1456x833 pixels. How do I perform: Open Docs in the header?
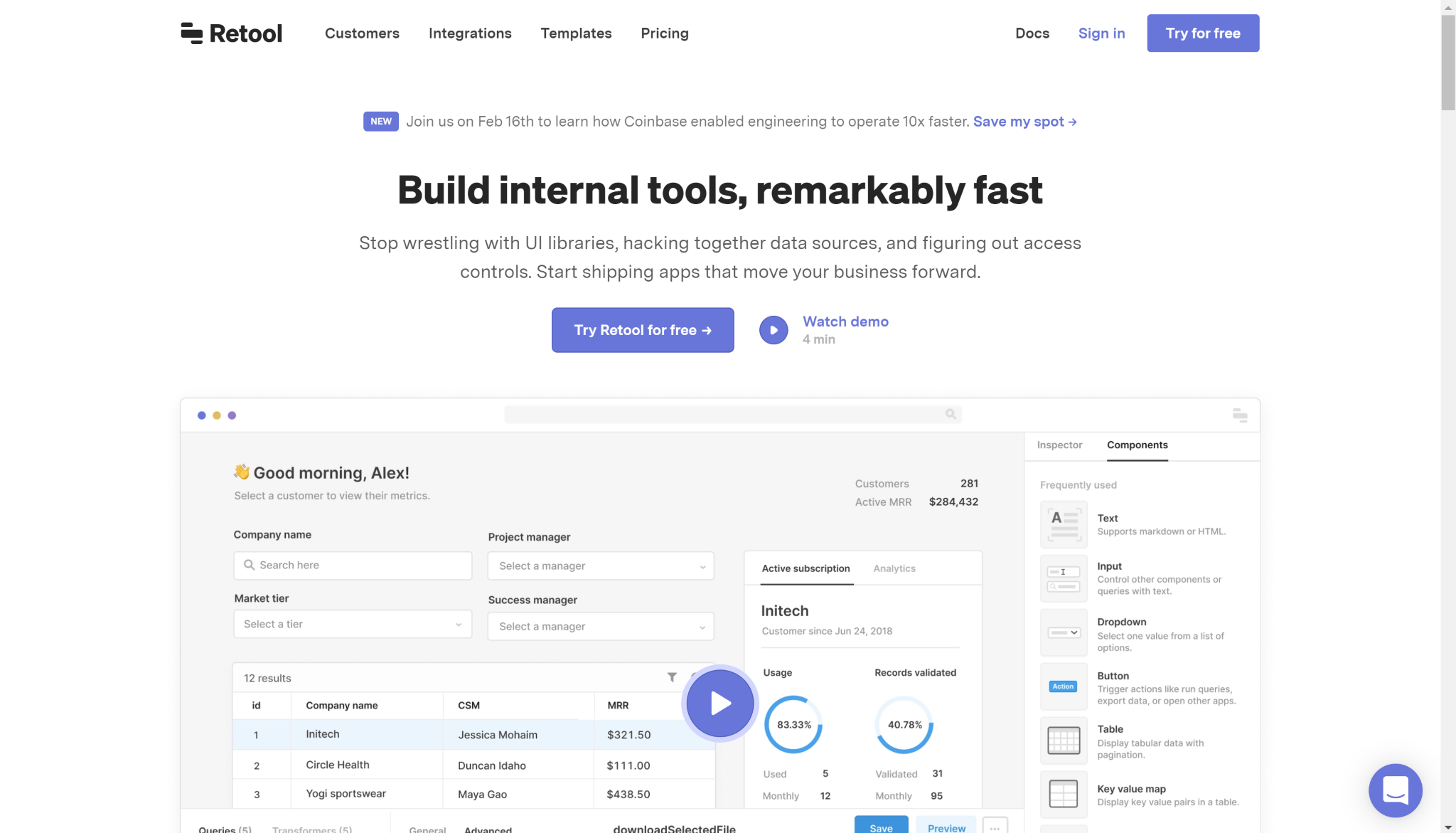point(1032,33)
